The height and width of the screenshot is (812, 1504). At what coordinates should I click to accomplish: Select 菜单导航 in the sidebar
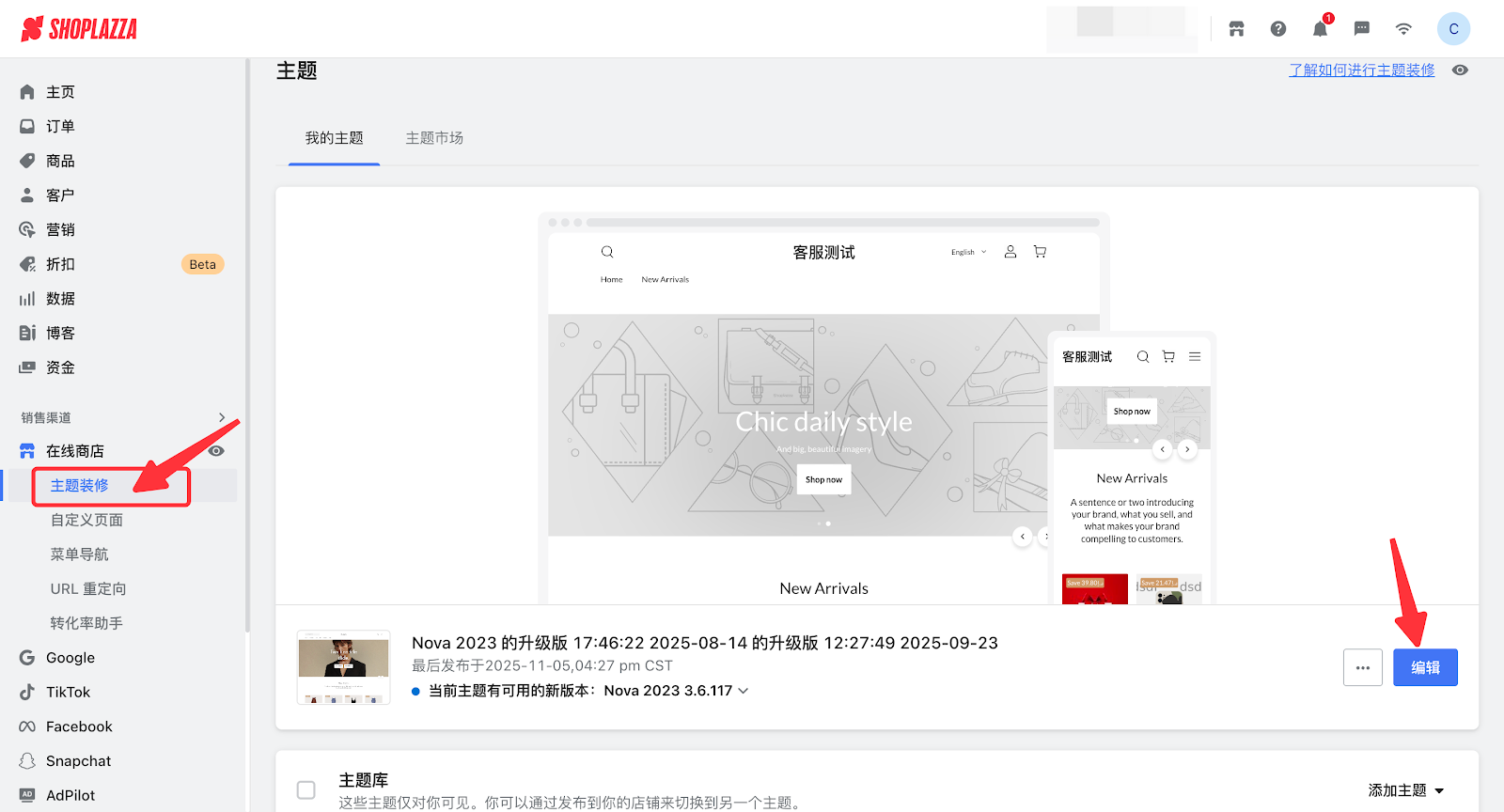(80, 554)
